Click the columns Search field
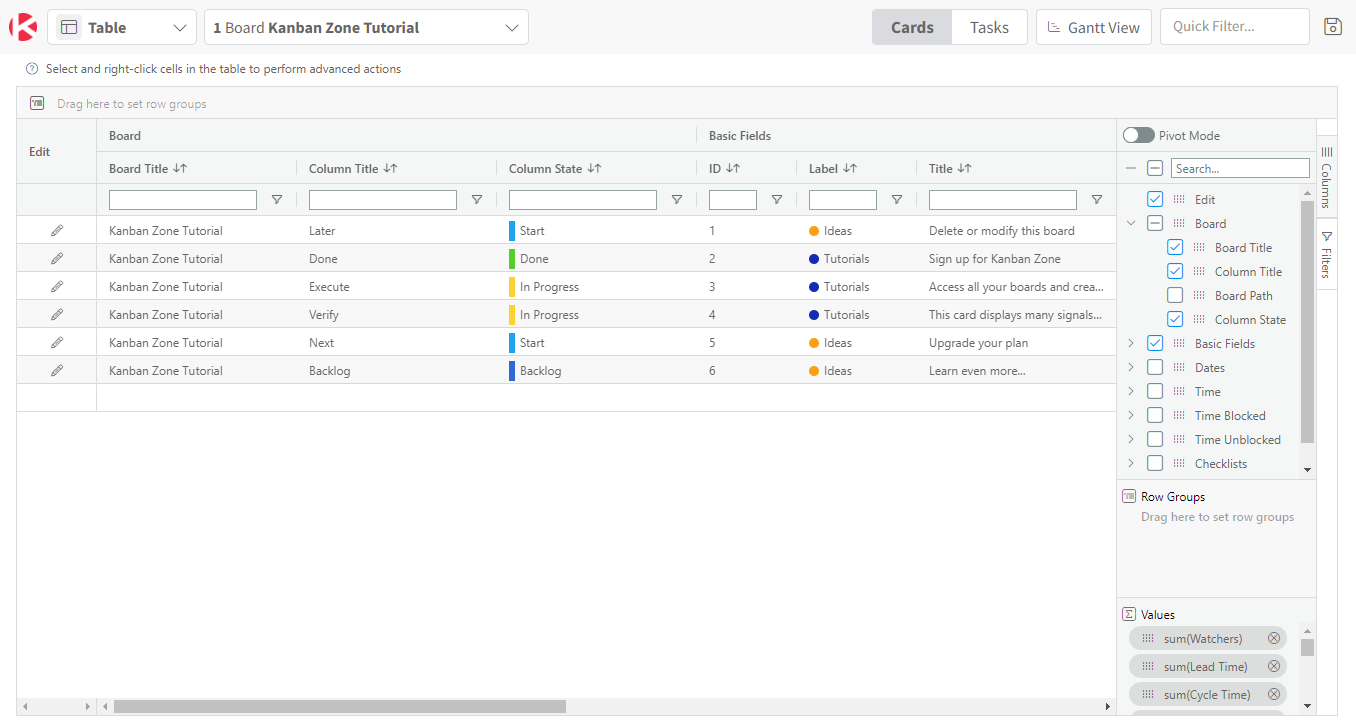Screen dimensions: 1356x724 click(x=1240, y=168)
